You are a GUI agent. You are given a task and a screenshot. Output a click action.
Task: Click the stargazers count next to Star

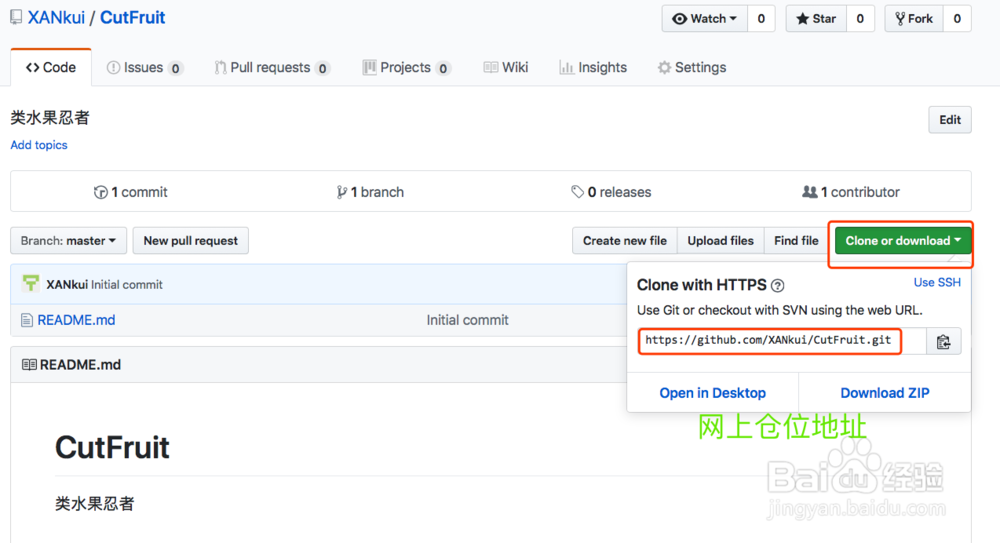(x=860, y=19)
